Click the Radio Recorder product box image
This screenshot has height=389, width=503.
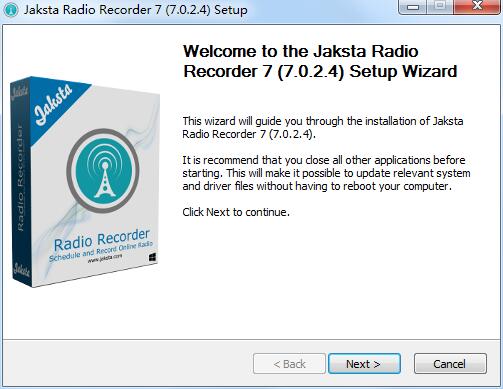tap(84, 182)
